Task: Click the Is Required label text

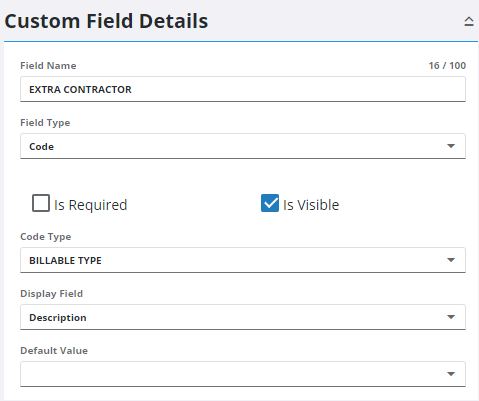Action: 91,205
